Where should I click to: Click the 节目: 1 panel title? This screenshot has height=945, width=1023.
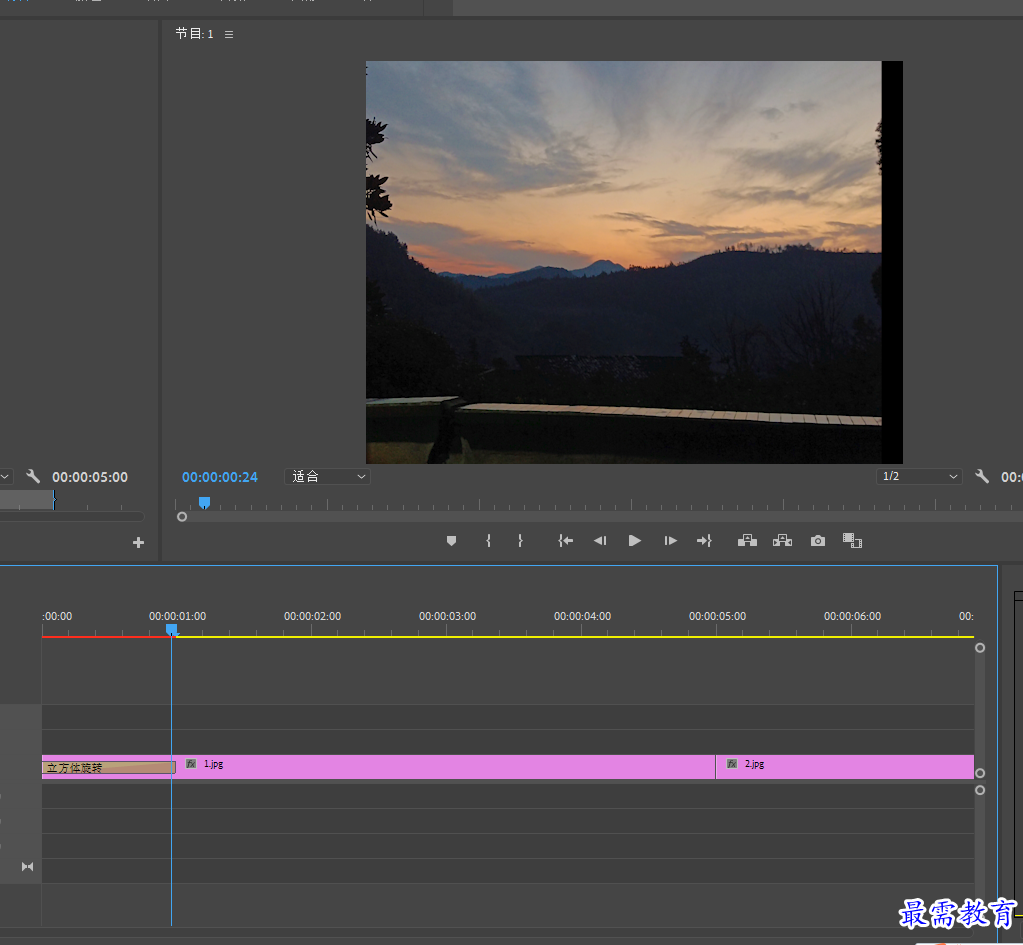pyautogui.click(x=194, y=34)
